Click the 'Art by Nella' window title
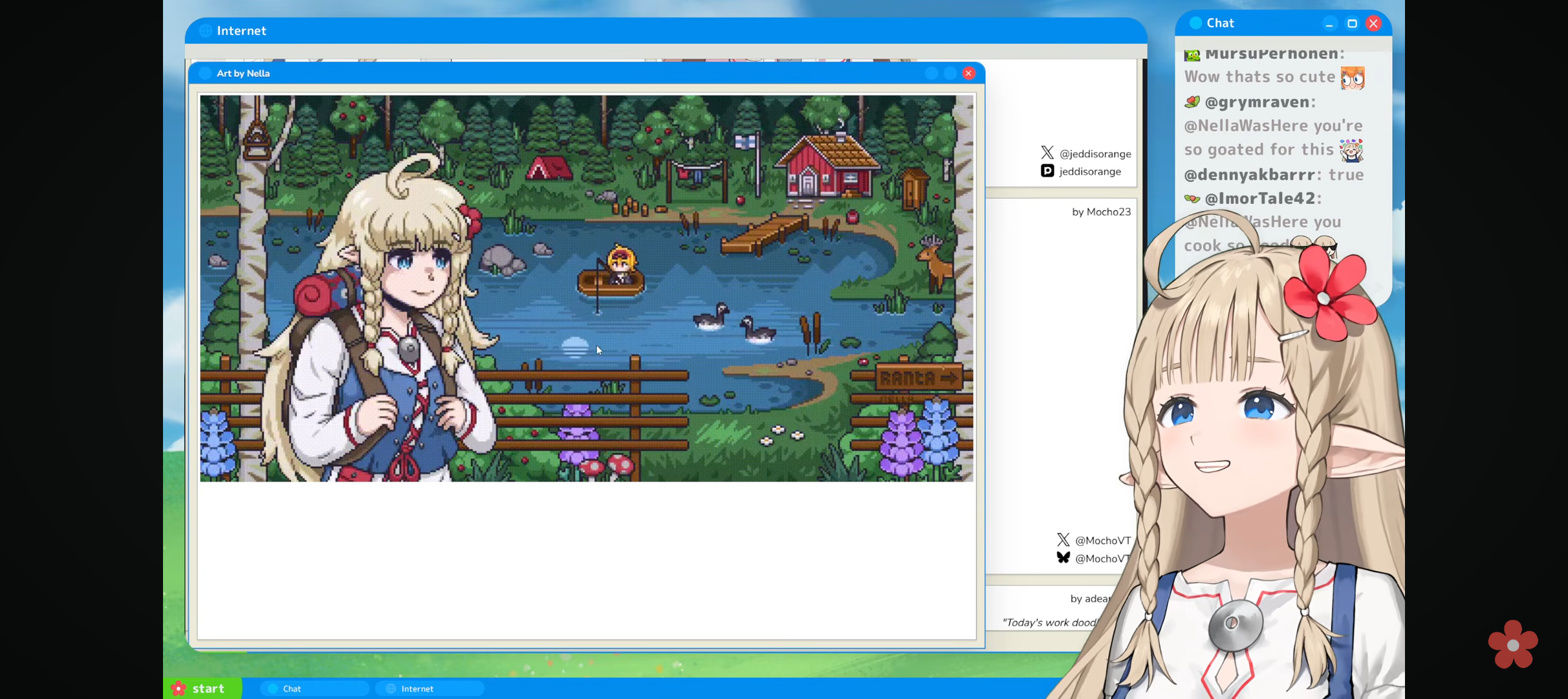Image resolution: width=1568 pixels, height=699 pixels. click(x=243, y=73)
